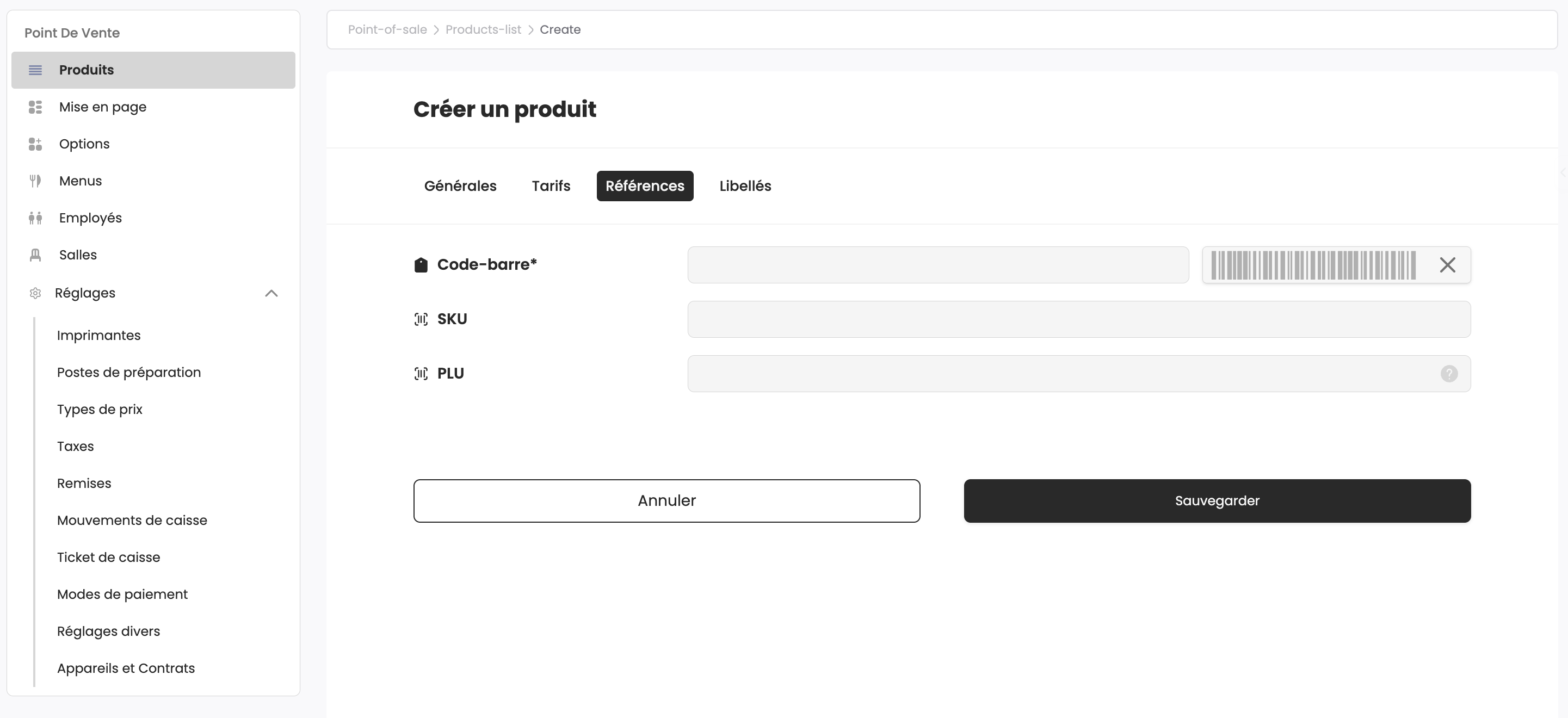
Task: Click the Employés people icon
Action: click(x=35, y=218)
